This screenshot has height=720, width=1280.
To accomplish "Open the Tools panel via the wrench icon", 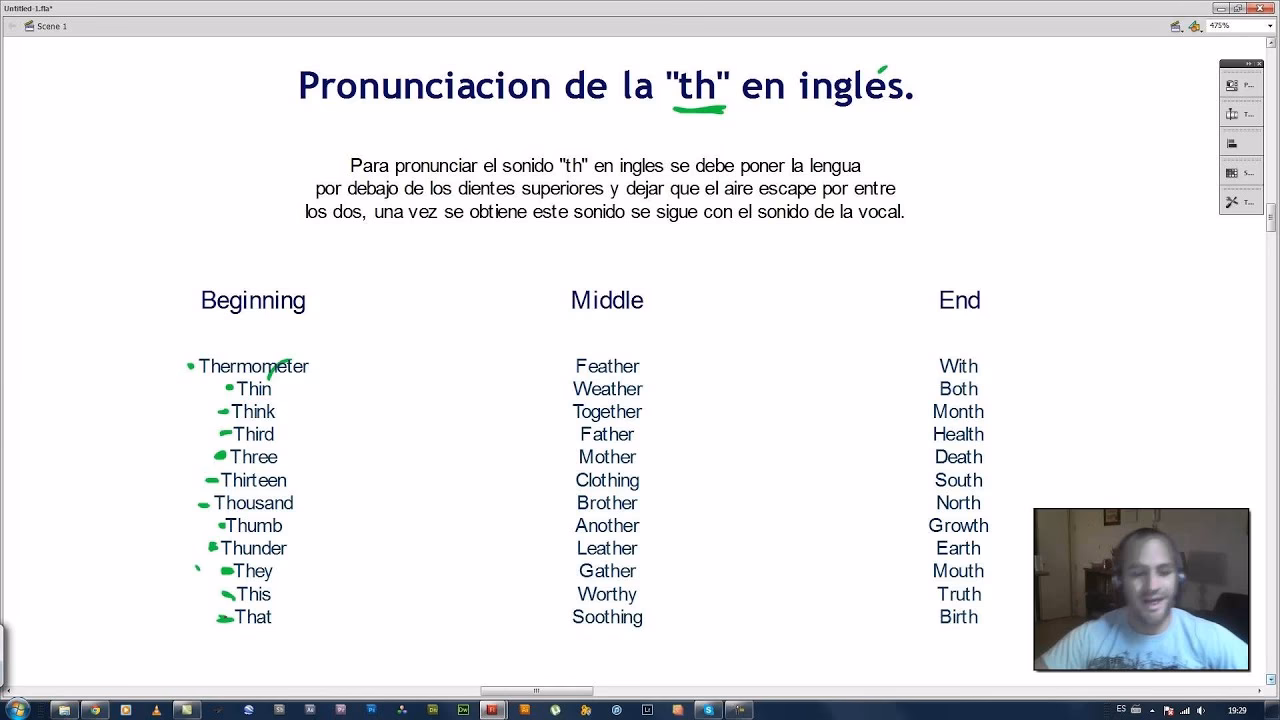I will tap(1232, 200).
